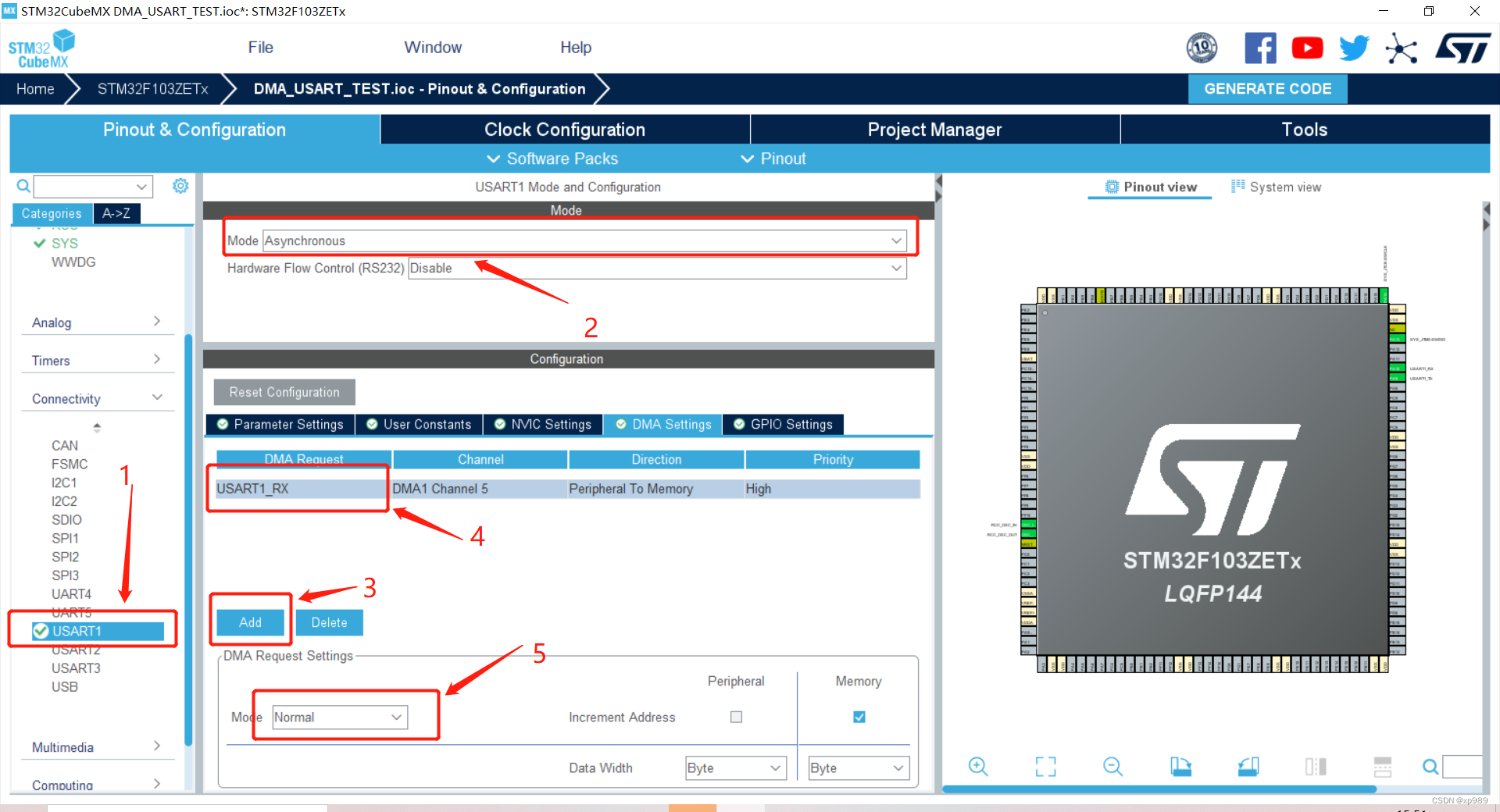Zoom out of the pinout view

(x=1112, y=767)
